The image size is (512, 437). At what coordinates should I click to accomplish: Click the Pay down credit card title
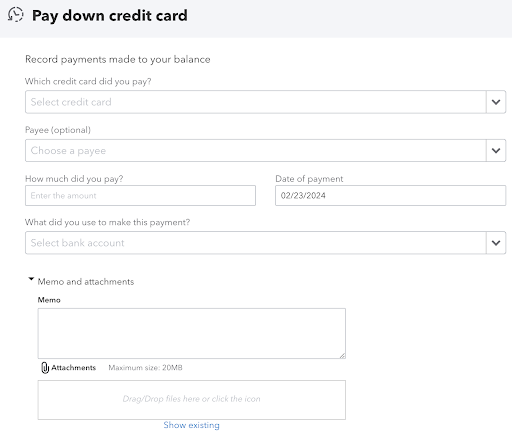pyautogui.click(x=110, y=16)
